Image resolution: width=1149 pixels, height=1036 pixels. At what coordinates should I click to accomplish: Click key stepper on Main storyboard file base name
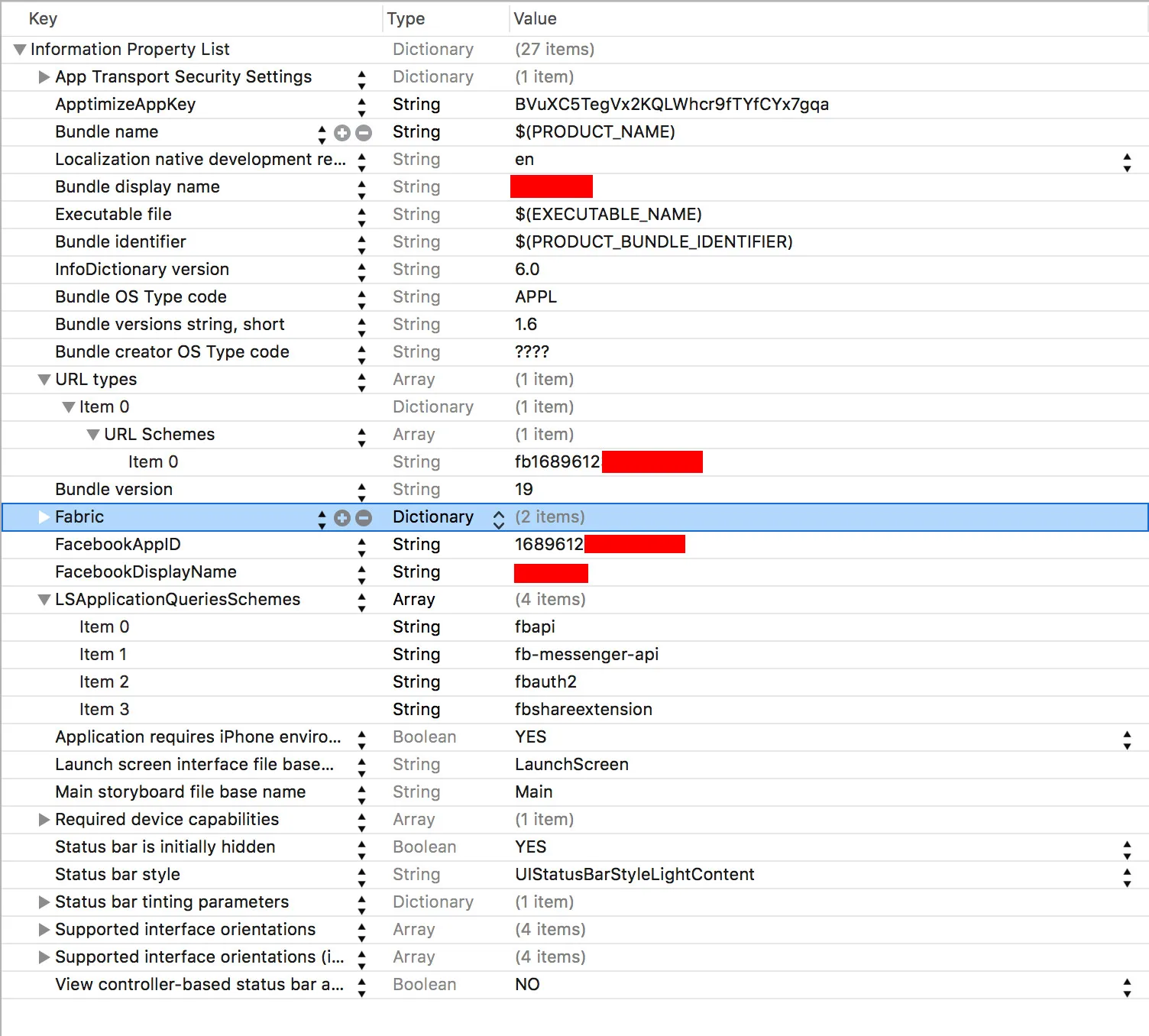(x=361, y=795)
